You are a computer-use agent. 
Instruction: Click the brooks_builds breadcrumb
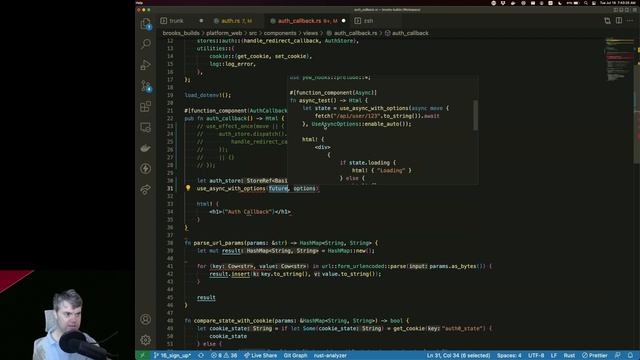[181, 33]
